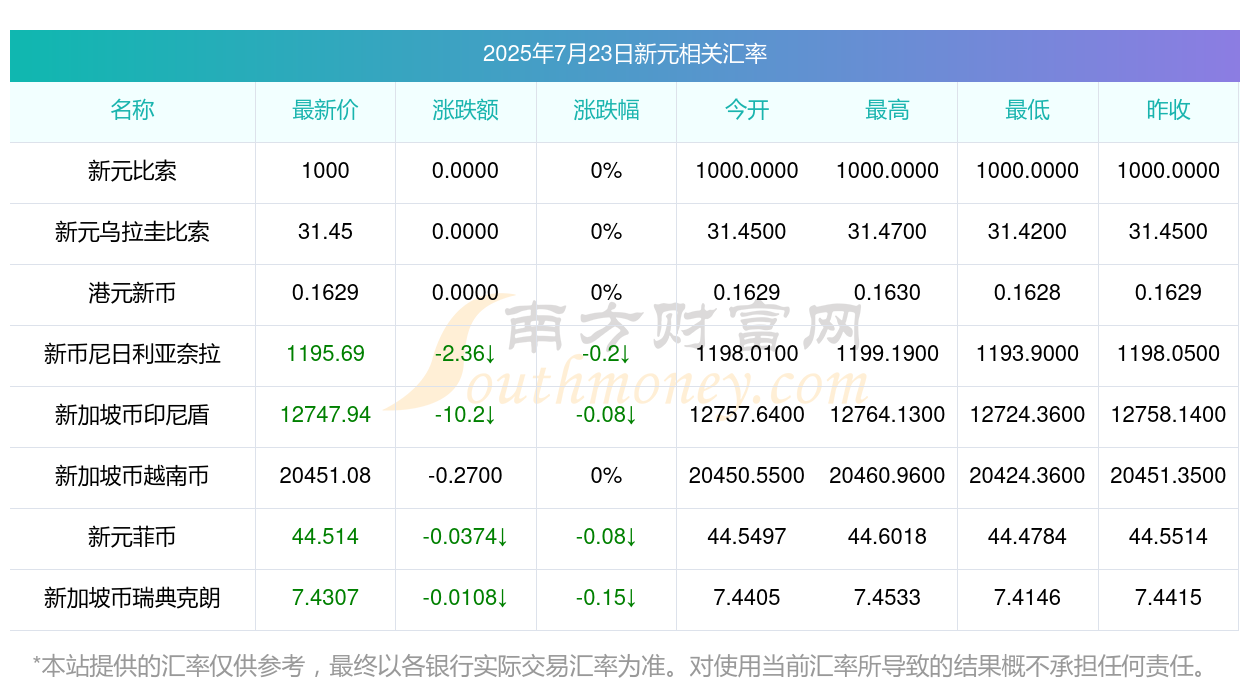This screenshot has width=1250, height=698.
Task: Click the change percent -0.2↓
Action: pyautogui.click(x=606, y=354)
